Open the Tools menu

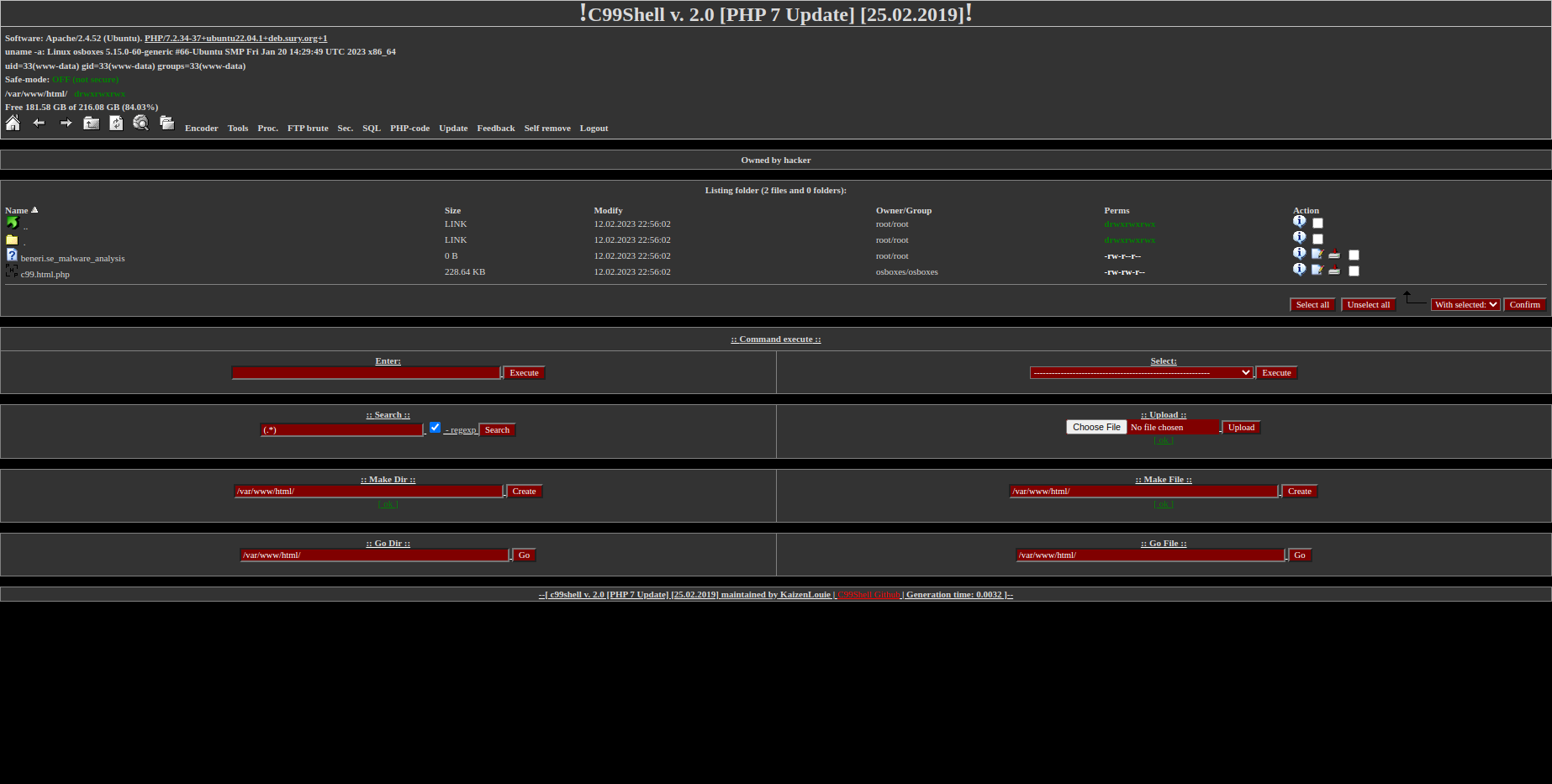(238, 129)
